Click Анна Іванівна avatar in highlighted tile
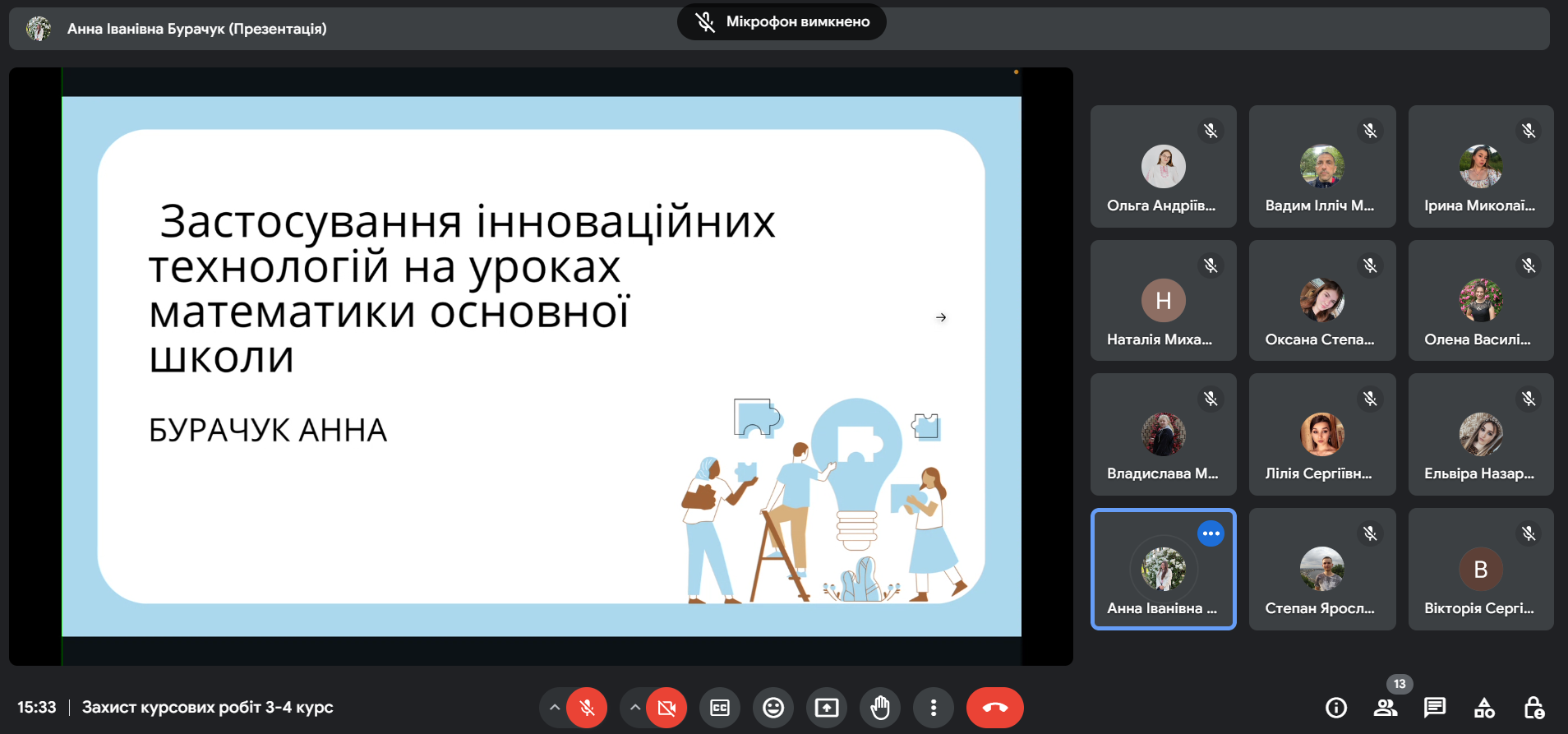Screen dimensions: 1568x734 pos(1163,569)
